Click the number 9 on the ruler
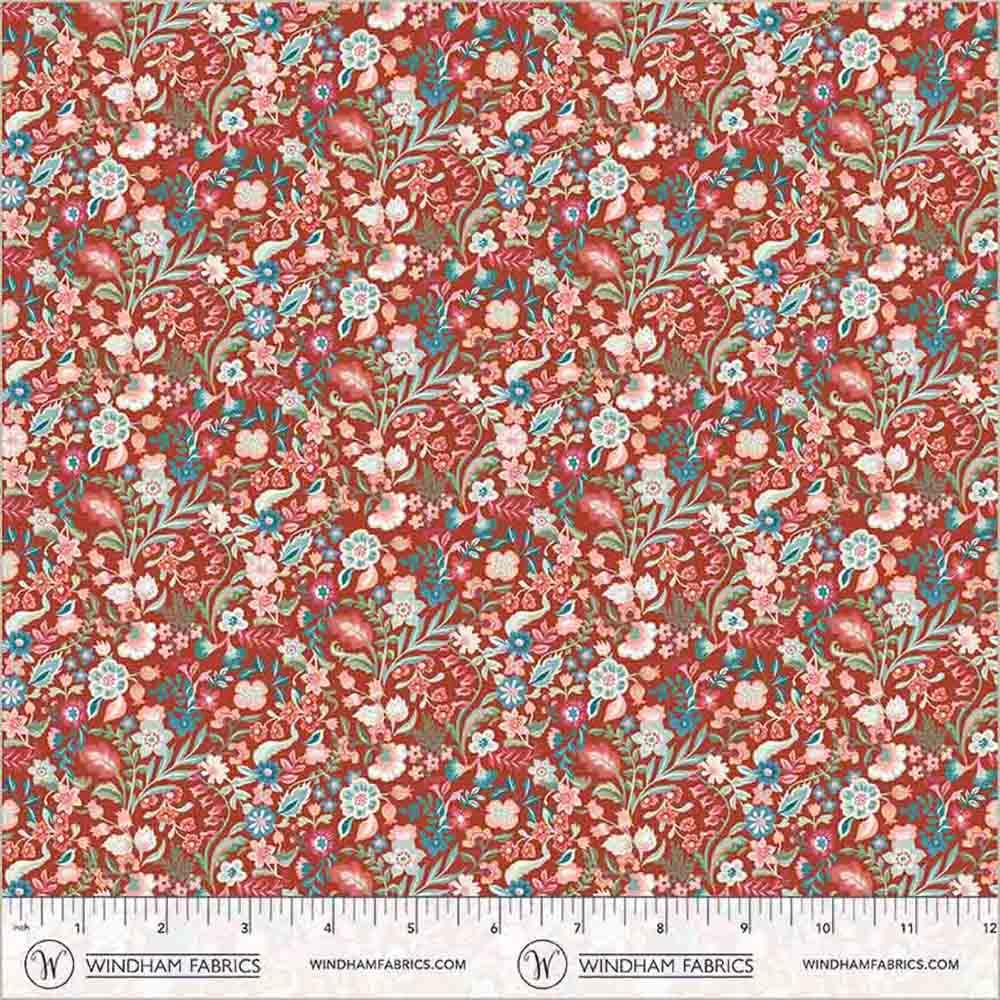1000x1000 pixels. [742, 928]
